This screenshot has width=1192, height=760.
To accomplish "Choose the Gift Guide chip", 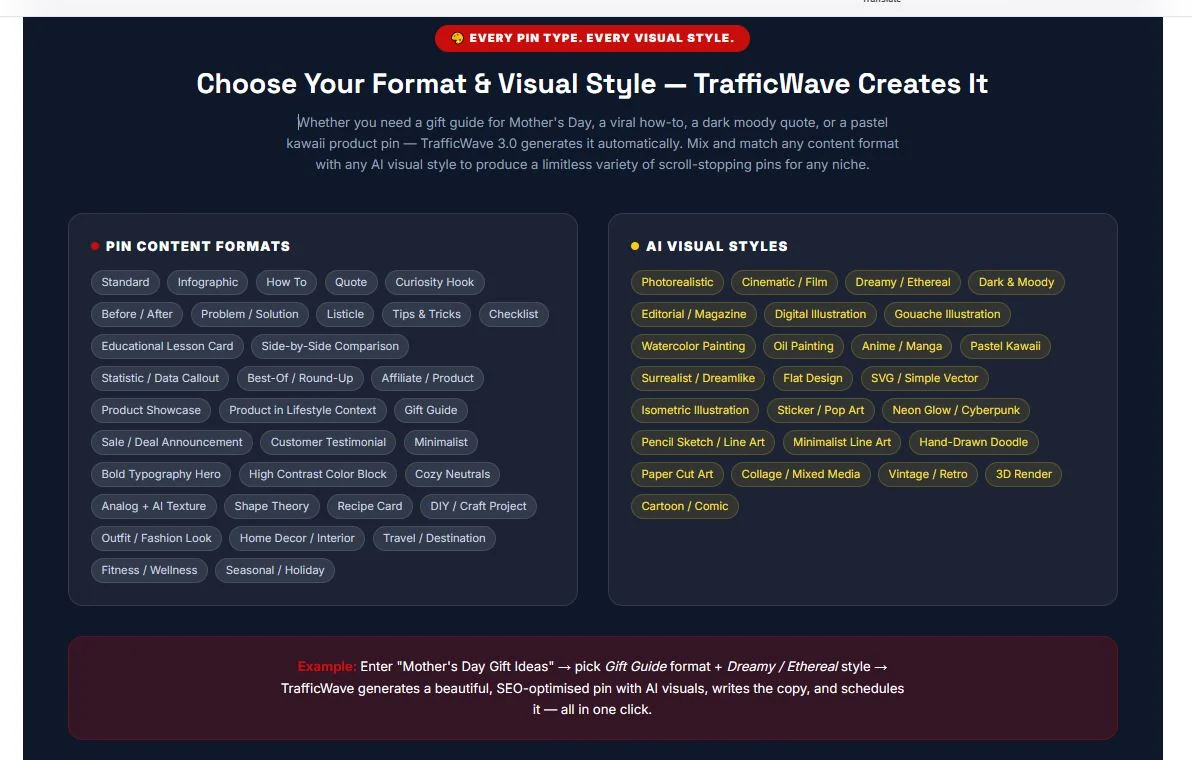I will coord(431,410).
